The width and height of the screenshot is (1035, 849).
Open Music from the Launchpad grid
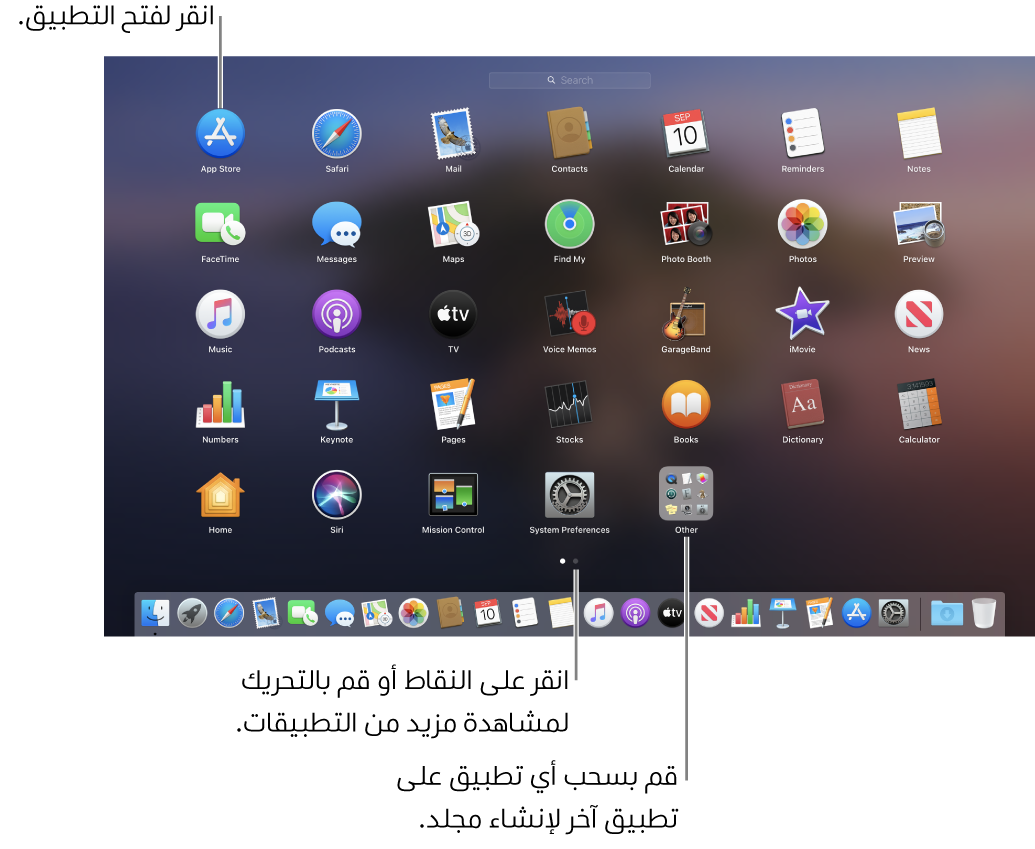click(x=220, y=314)
